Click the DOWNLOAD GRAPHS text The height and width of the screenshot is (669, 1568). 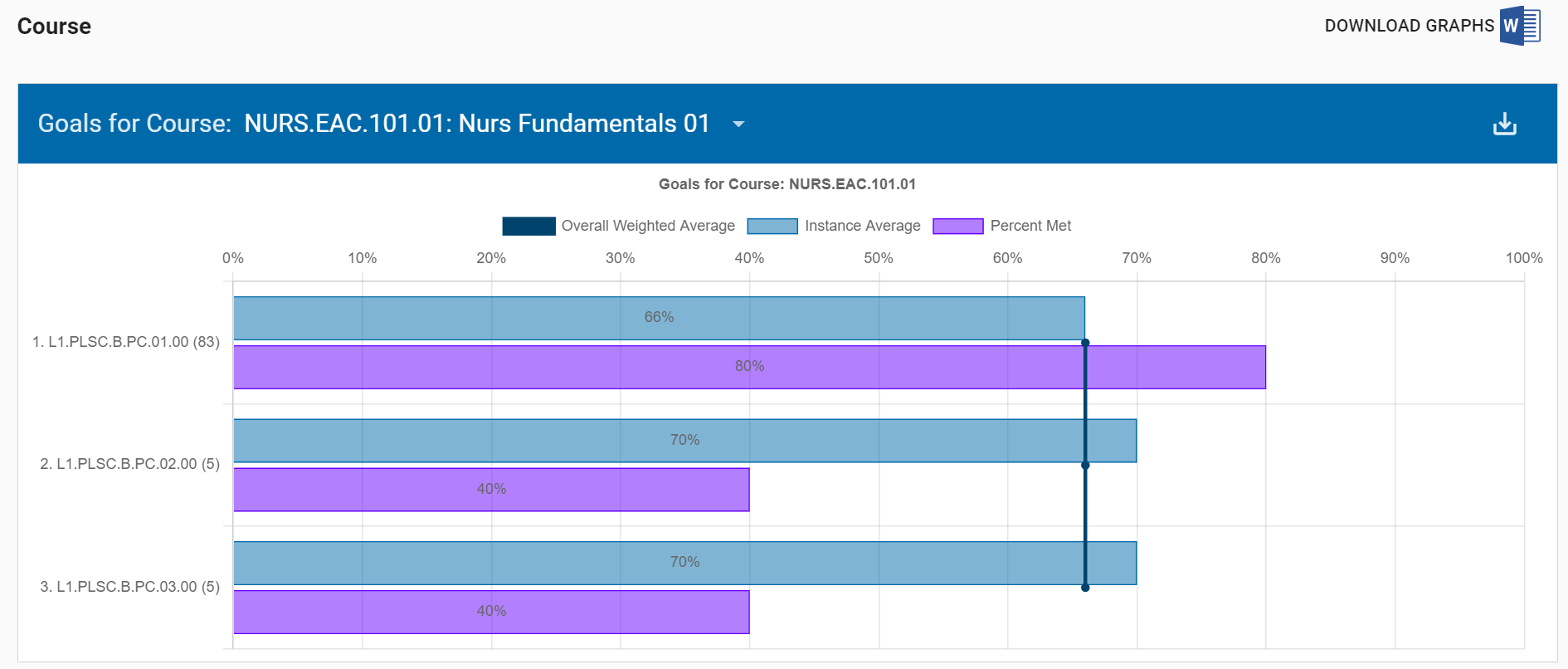click(1409, 26)
